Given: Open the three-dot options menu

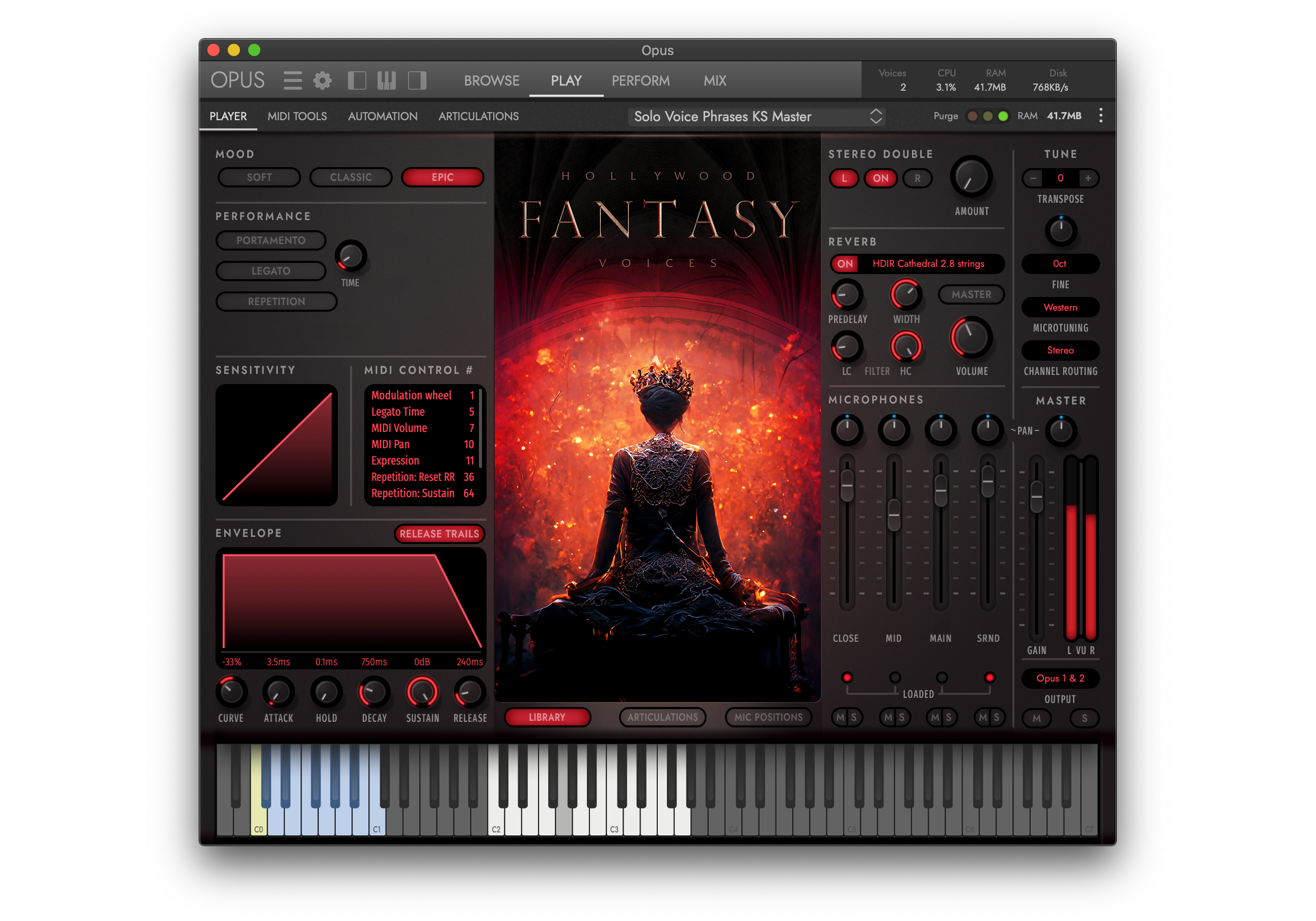Looking at the screenshot, I should coord(1100,116).
